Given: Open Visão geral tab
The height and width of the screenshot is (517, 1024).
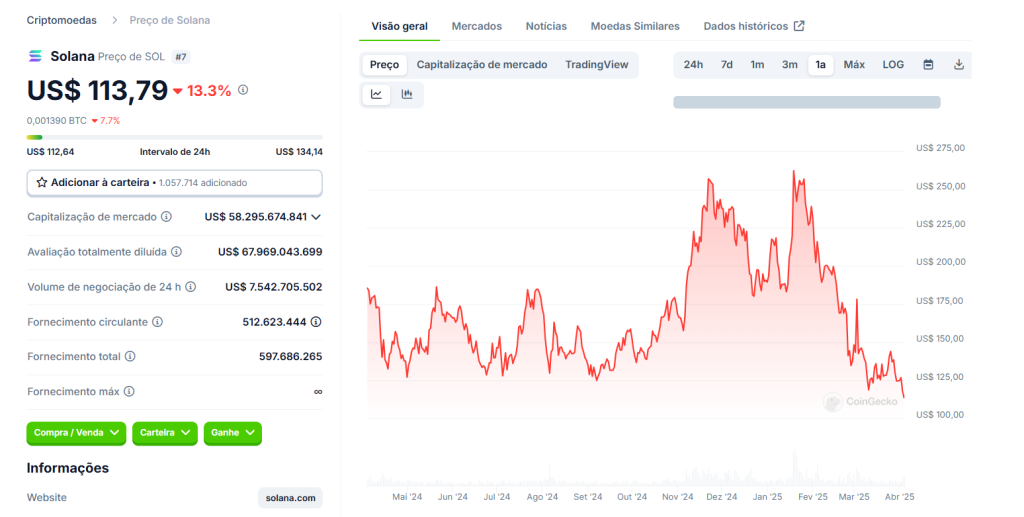Looking at the screenshot, I should click(x=400, y=26).
